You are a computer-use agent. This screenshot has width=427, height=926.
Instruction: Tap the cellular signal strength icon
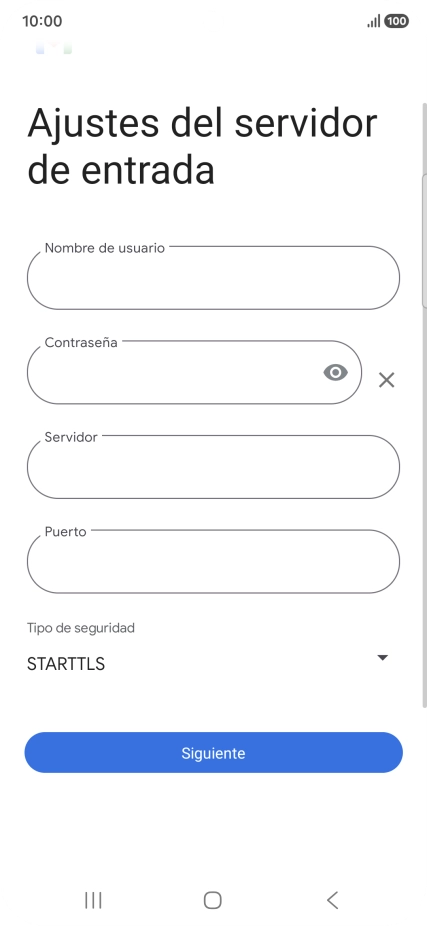373,22
